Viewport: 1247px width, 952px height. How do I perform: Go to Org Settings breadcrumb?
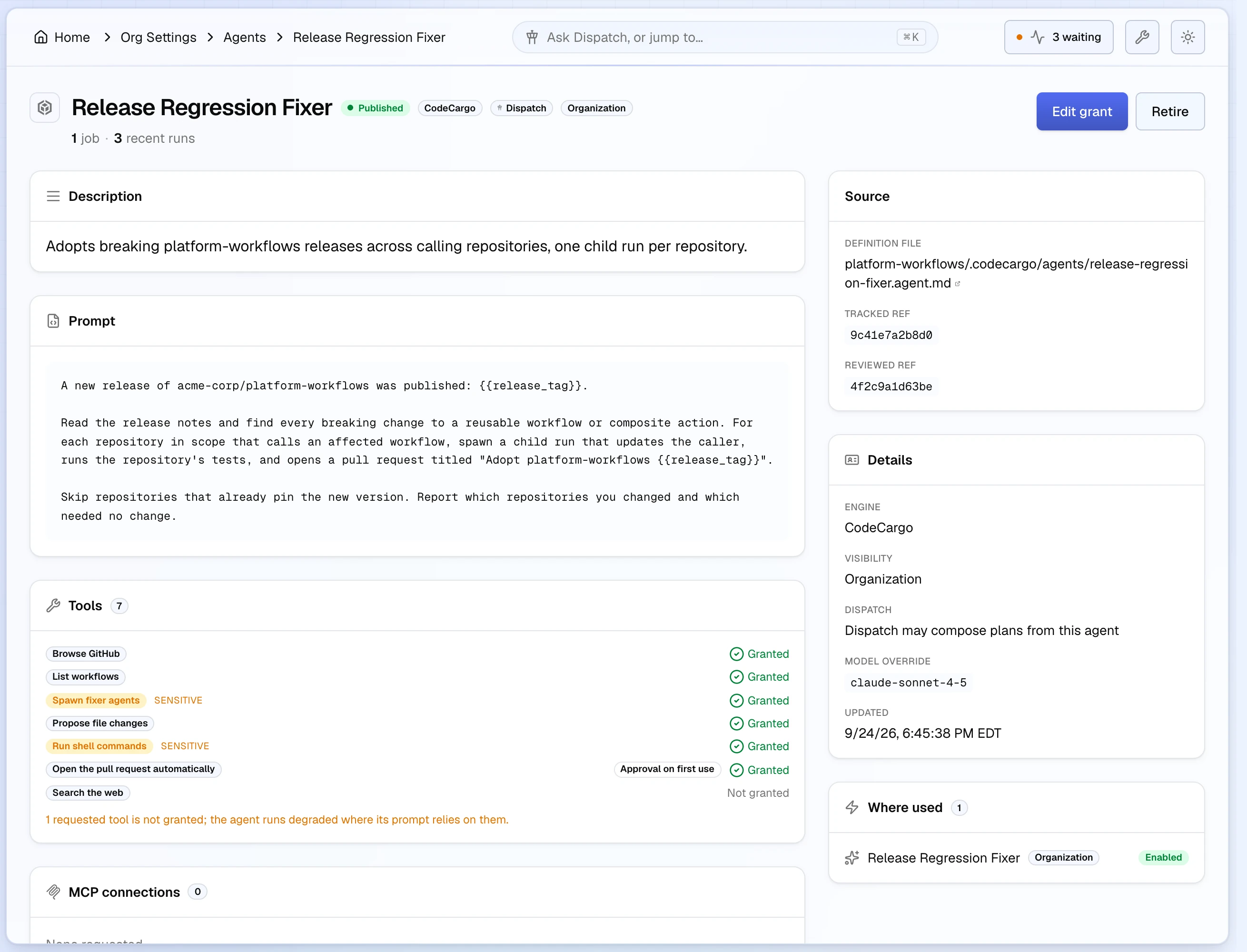[x=158, y=38]
